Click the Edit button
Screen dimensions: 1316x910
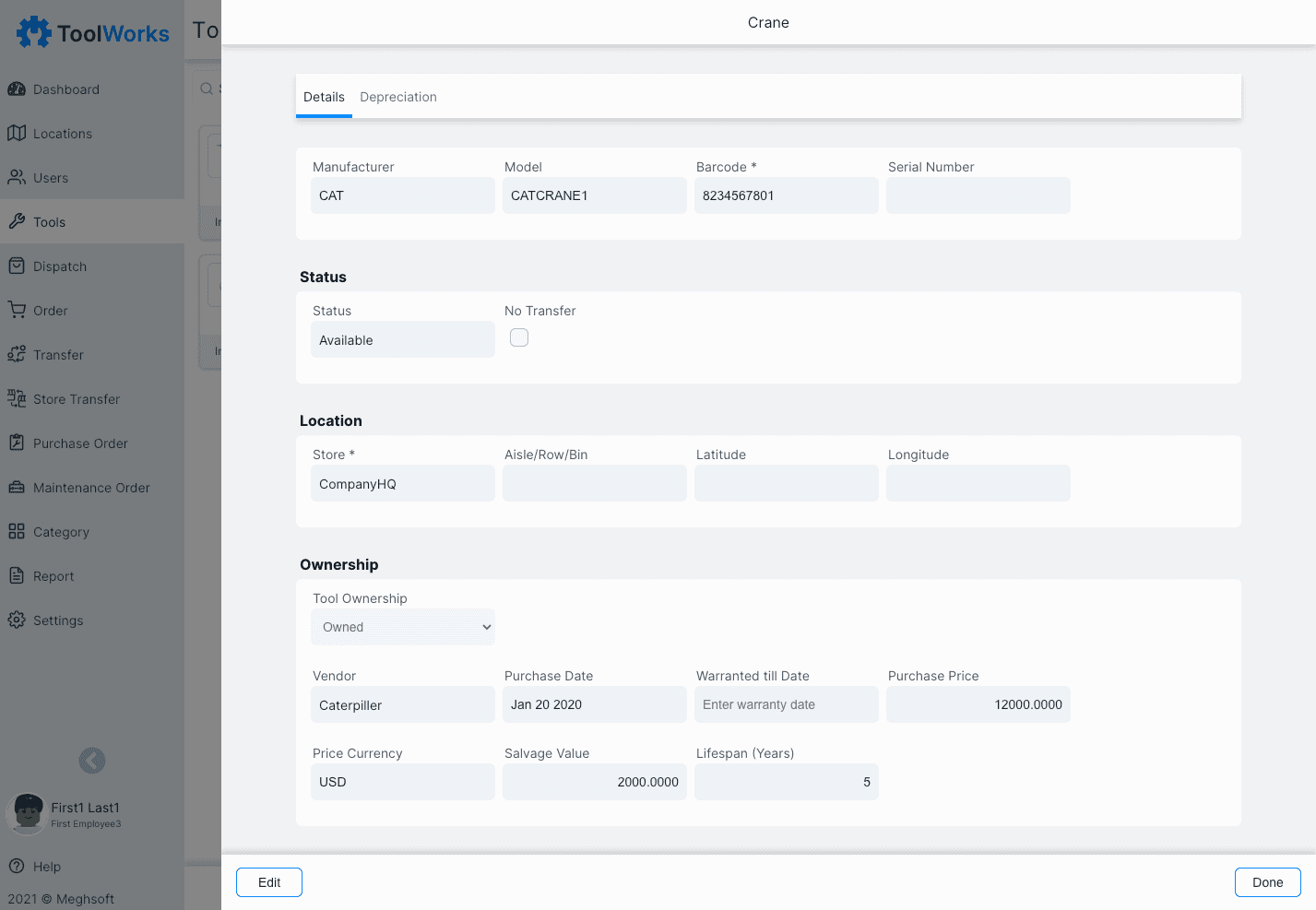click(269, 882)
